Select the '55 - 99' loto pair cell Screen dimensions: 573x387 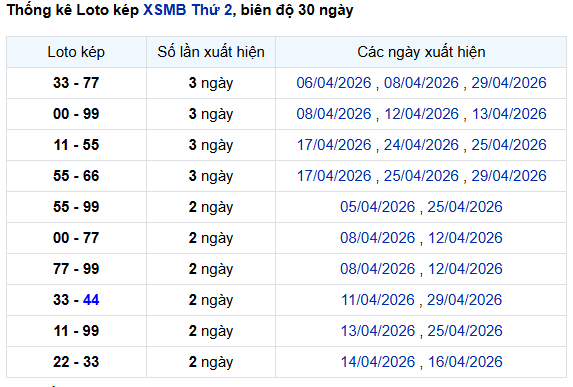tap(76, 207)
